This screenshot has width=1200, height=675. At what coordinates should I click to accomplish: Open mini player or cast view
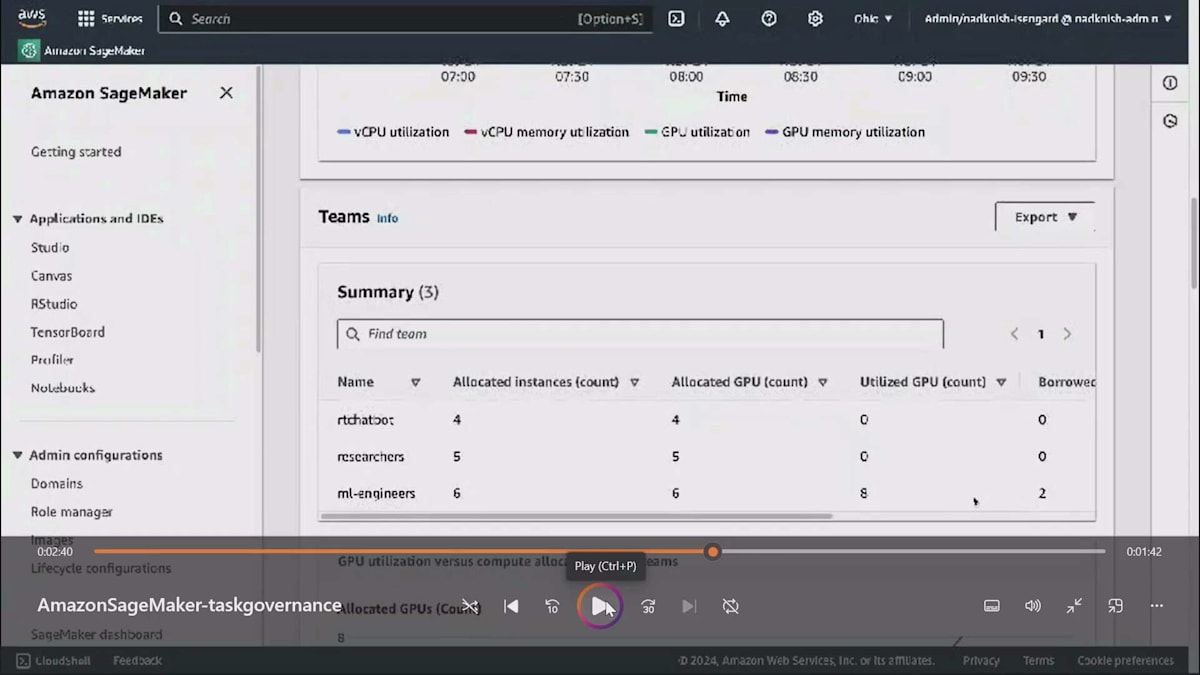click(x=1115, y=606)
